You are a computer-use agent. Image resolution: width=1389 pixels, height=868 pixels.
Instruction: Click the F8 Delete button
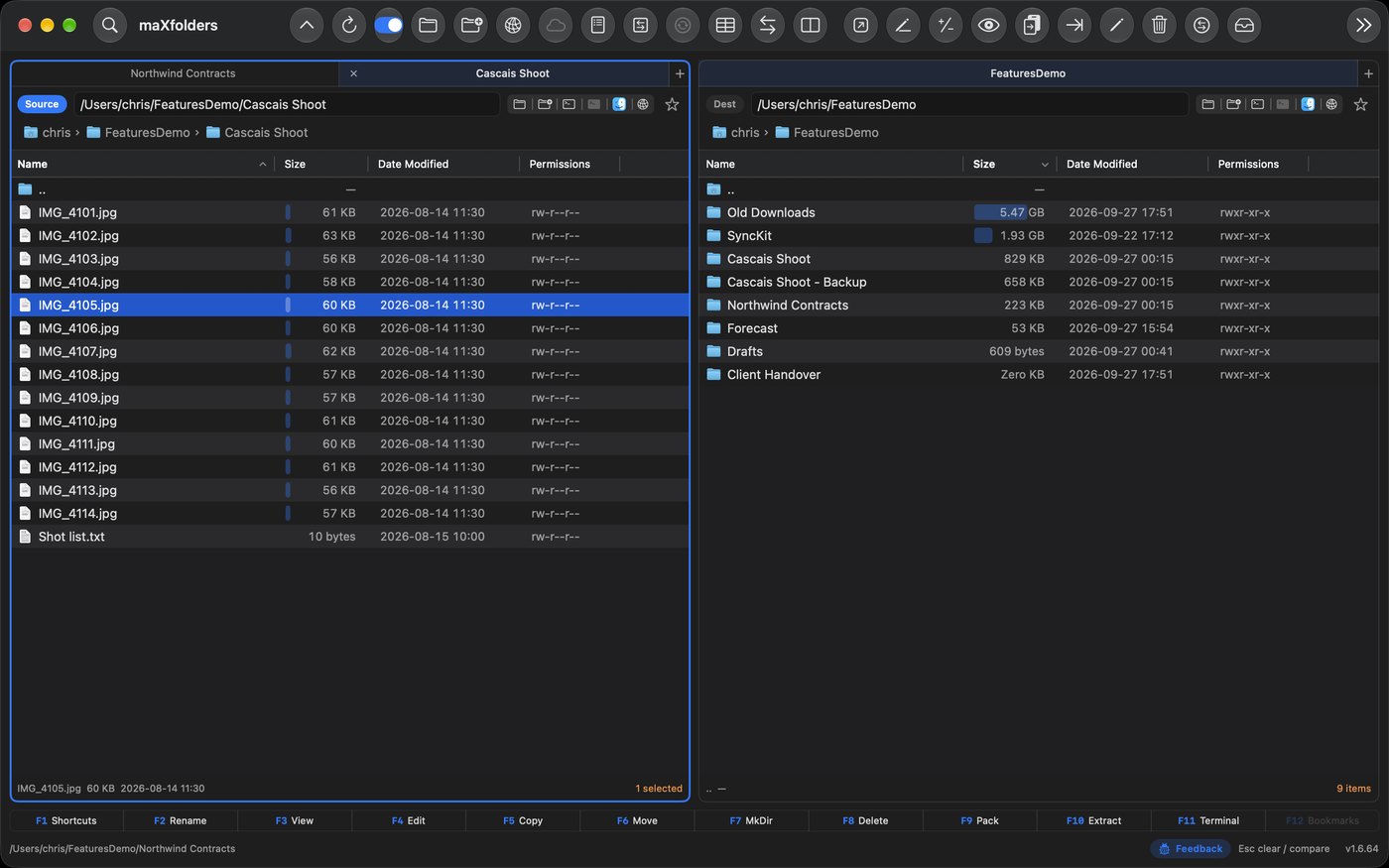pos(865,820)
